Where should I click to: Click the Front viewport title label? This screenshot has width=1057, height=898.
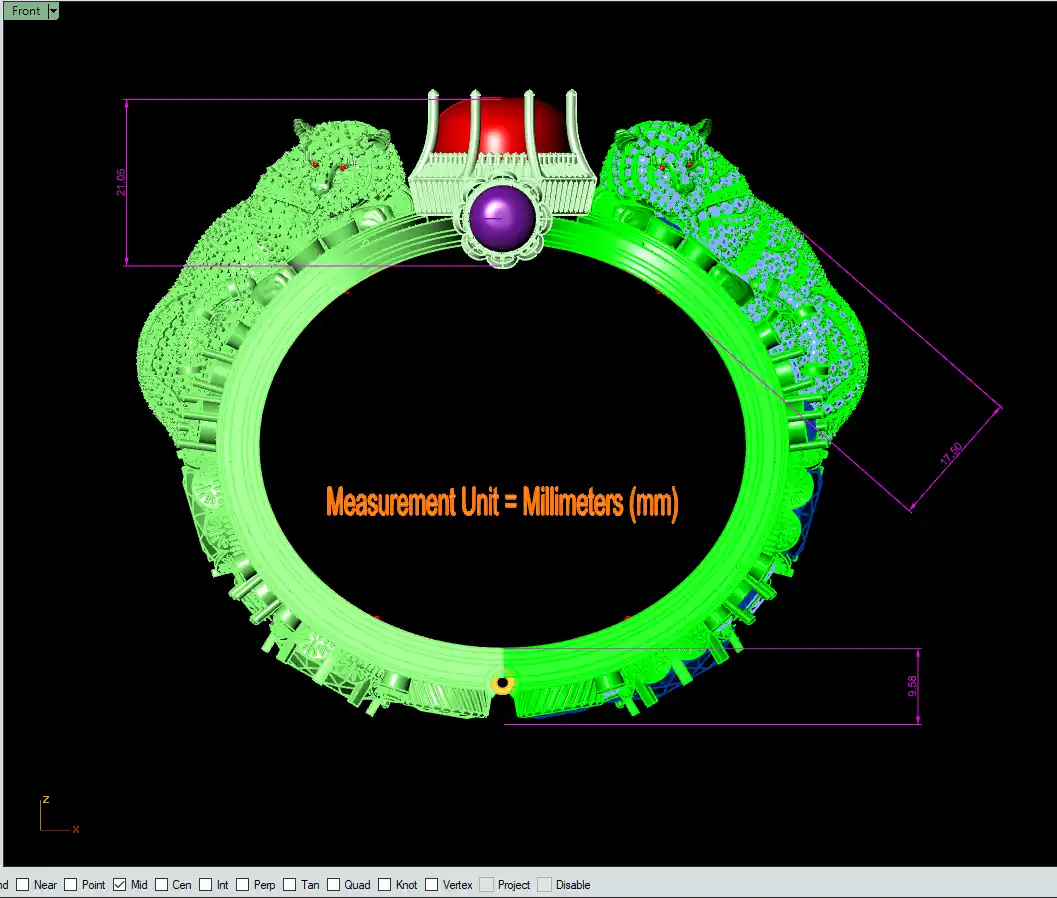(26, 11)
